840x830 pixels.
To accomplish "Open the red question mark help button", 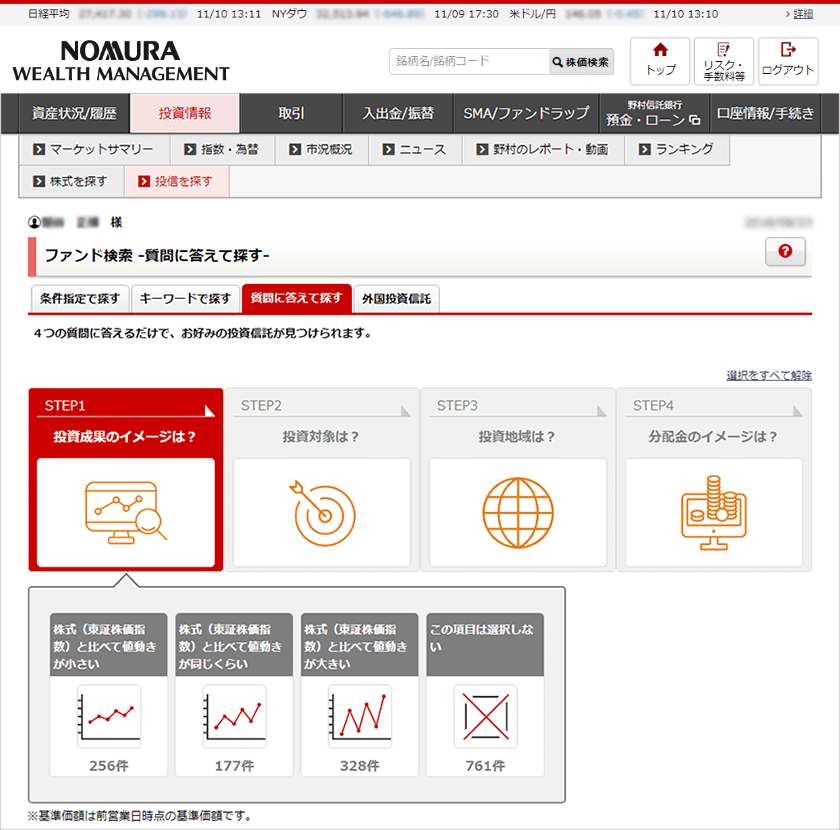I will click(785, 253).
